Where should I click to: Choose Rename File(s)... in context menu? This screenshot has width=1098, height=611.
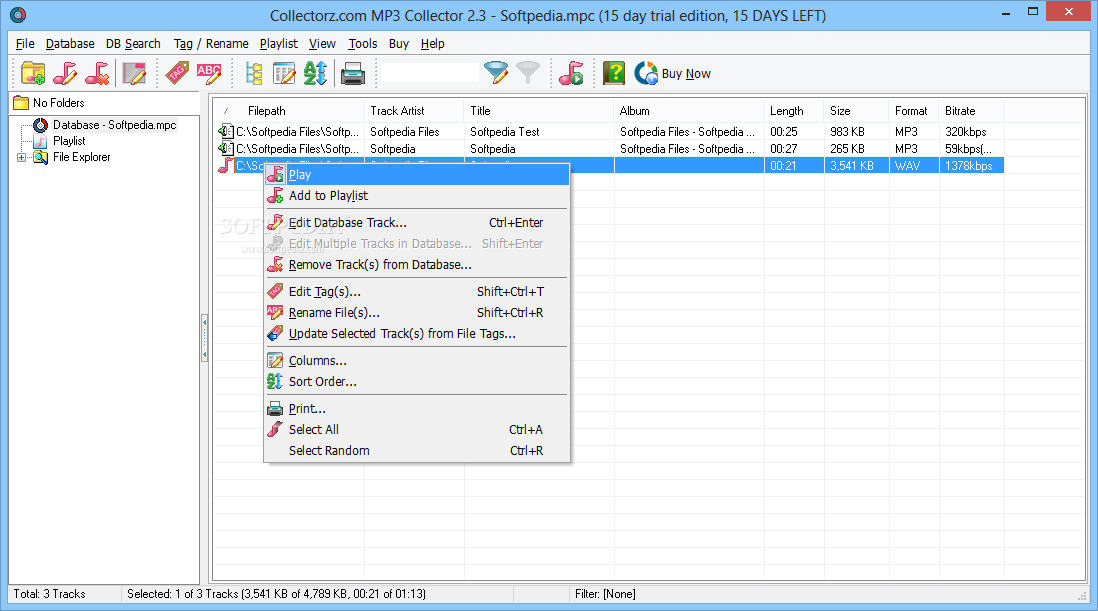417,312
